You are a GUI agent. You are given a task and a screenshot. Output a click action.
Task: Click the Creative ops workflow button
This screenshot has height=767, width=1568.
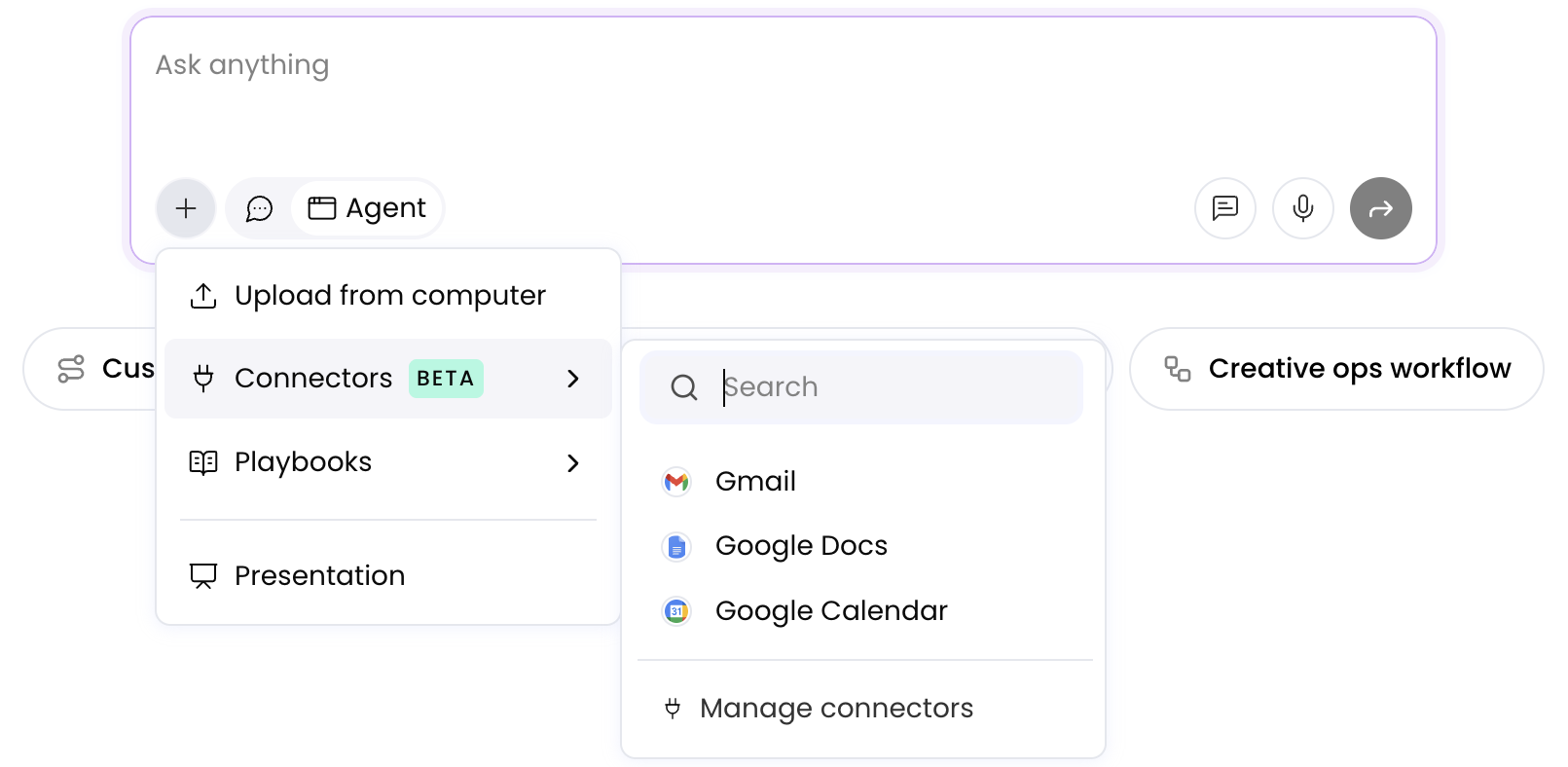coord(1335,369)
